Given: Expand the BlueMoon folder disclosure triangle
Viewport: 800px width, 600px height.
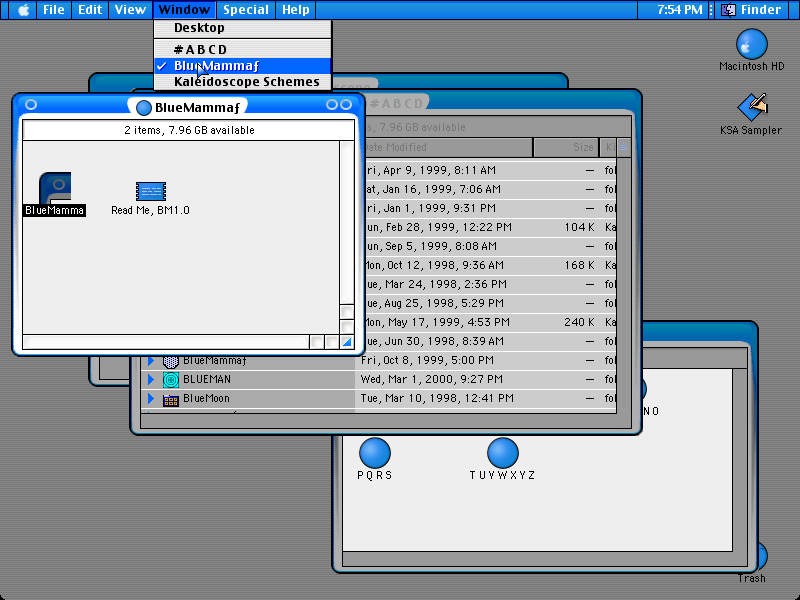Looking at the screenshot, I should (151, 398).
